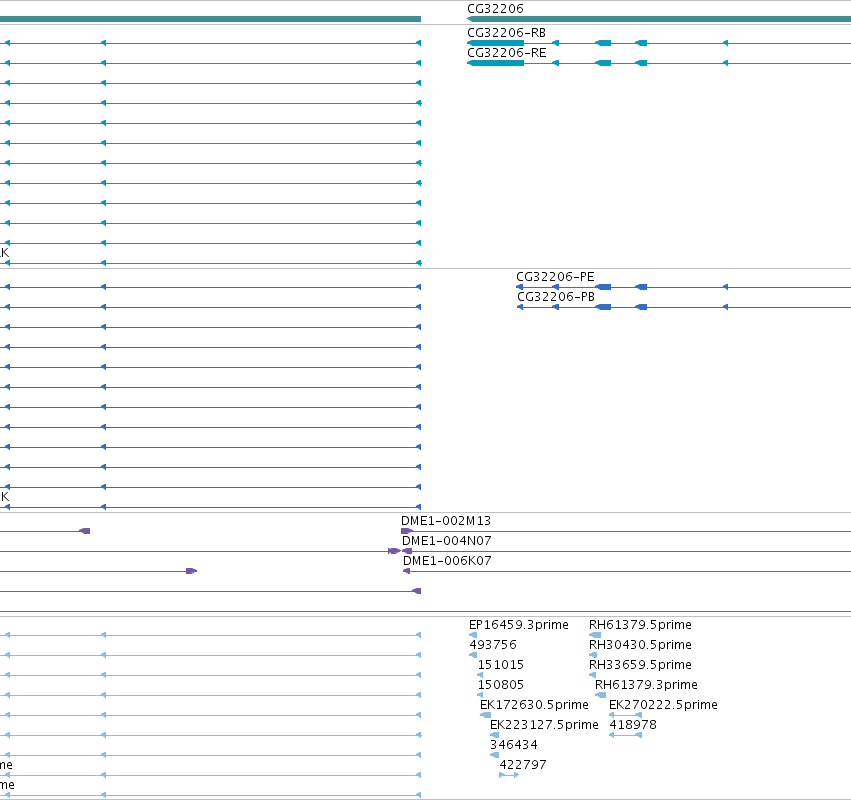
Task: Click the 493756 feature label
Action: 493,645
